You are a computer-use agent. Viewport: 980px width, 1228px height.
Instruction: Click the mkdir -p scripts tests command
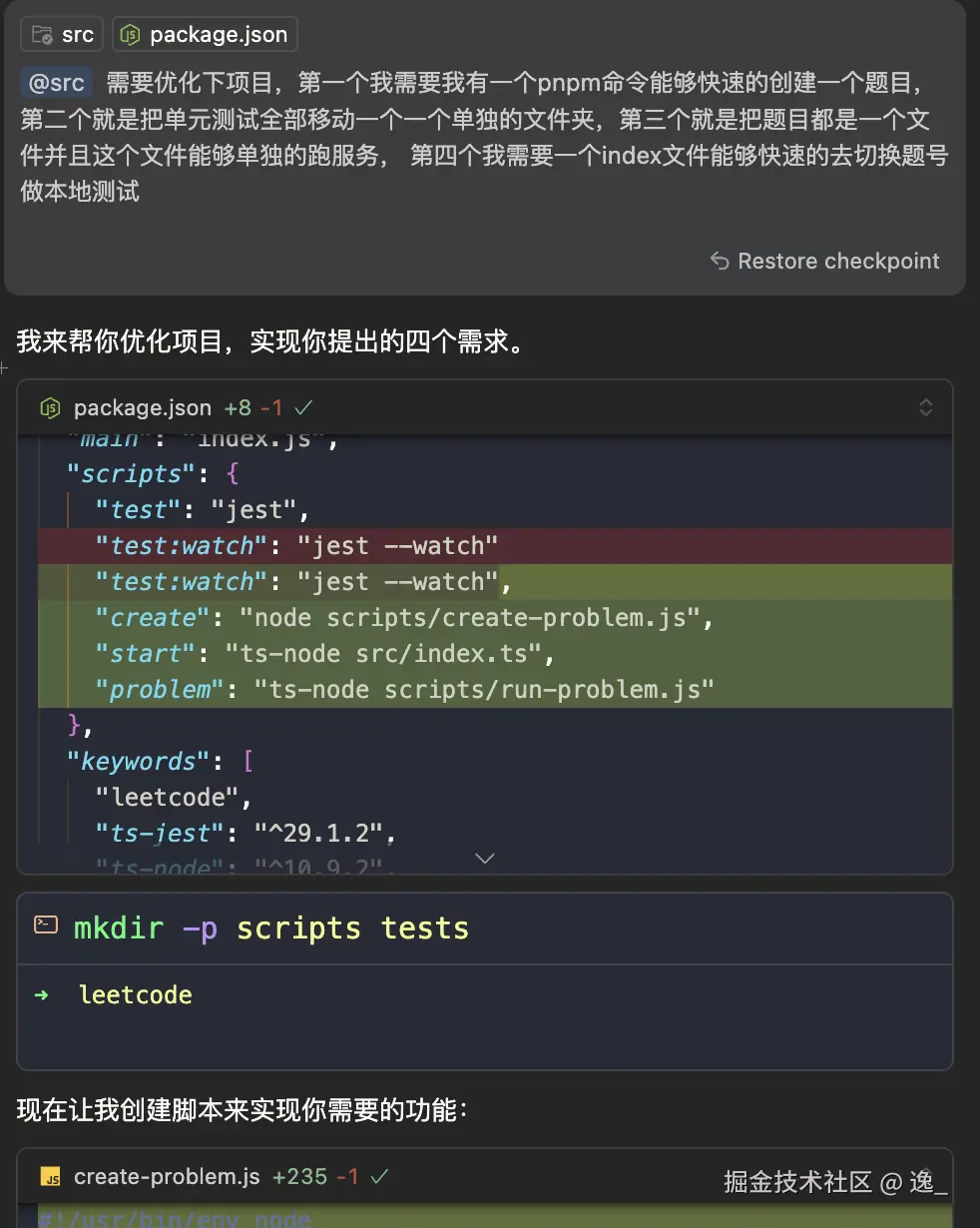pos(270,928)
